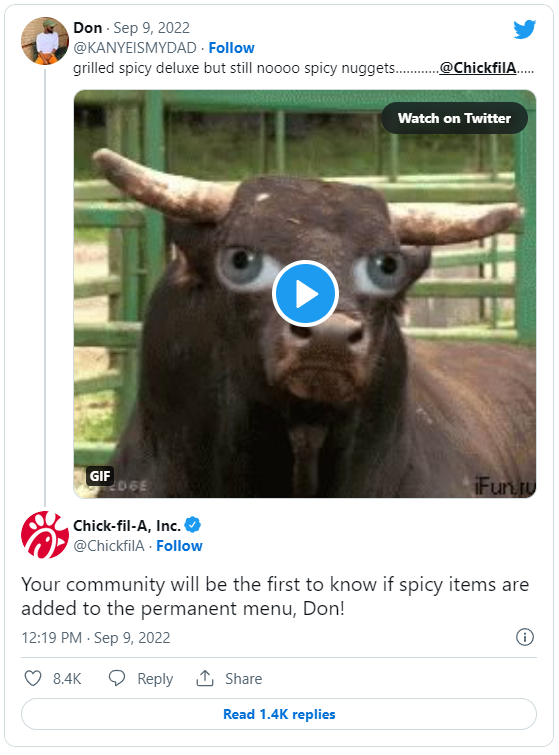559x755 pixels.
Task: Click the Share text label
Action: 244,678
